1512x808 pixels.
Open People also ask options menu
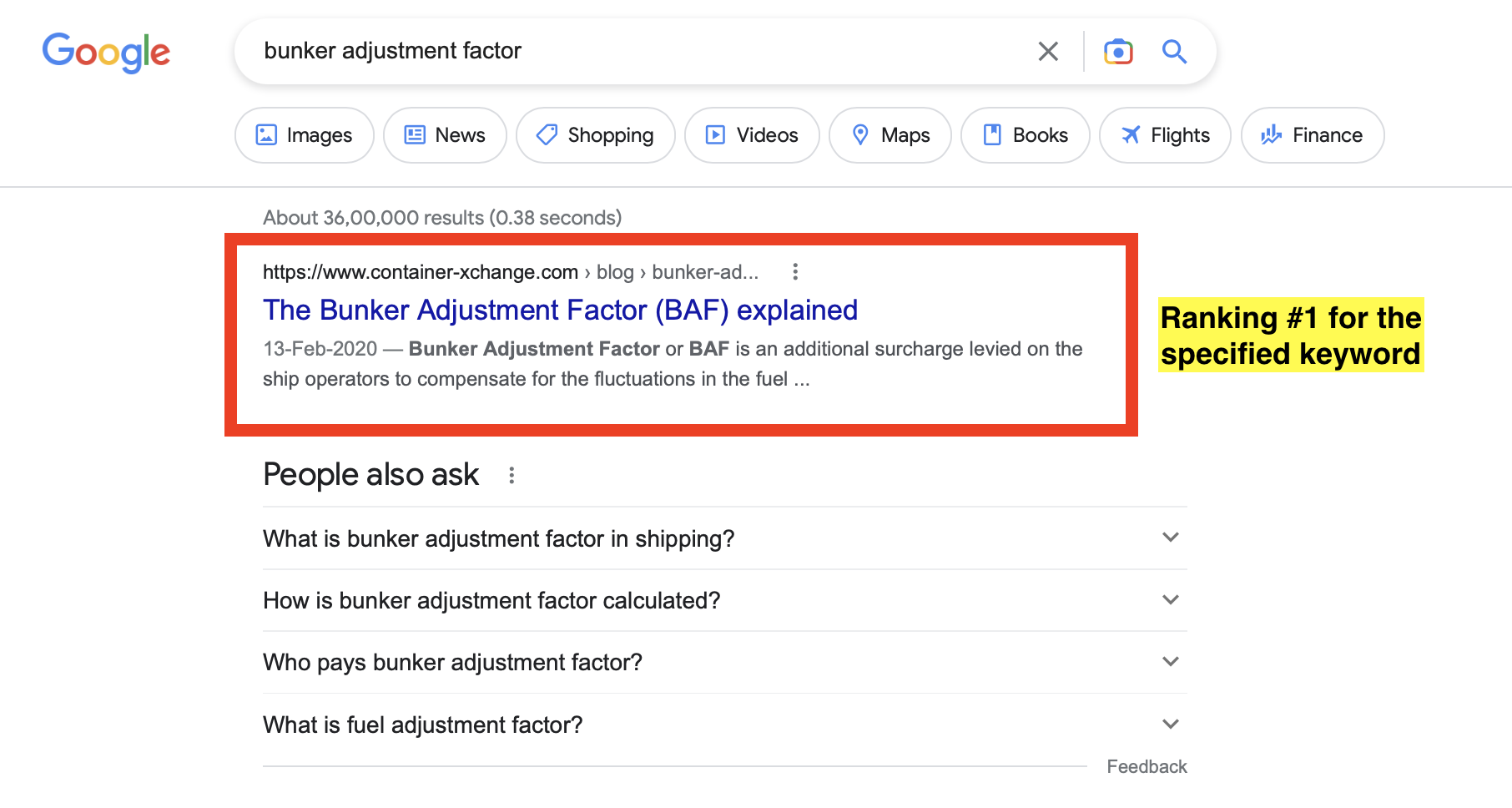point(512,476)
